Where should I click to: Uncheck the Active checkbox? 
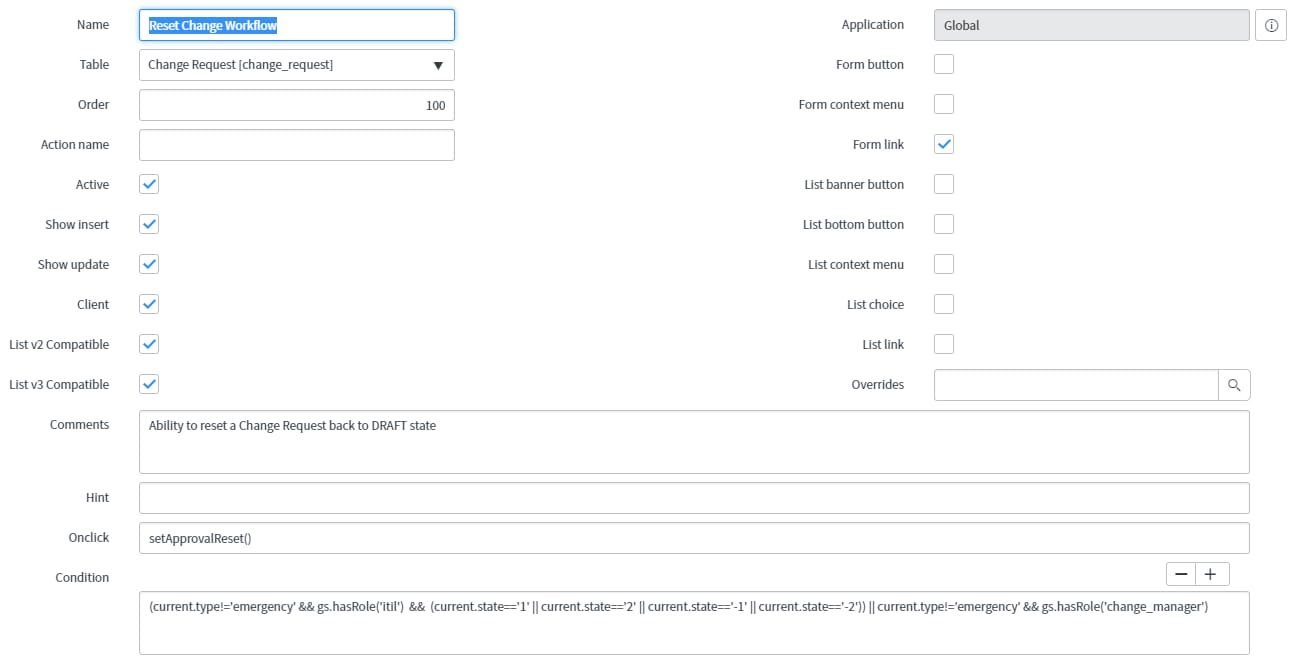(149, 184)
